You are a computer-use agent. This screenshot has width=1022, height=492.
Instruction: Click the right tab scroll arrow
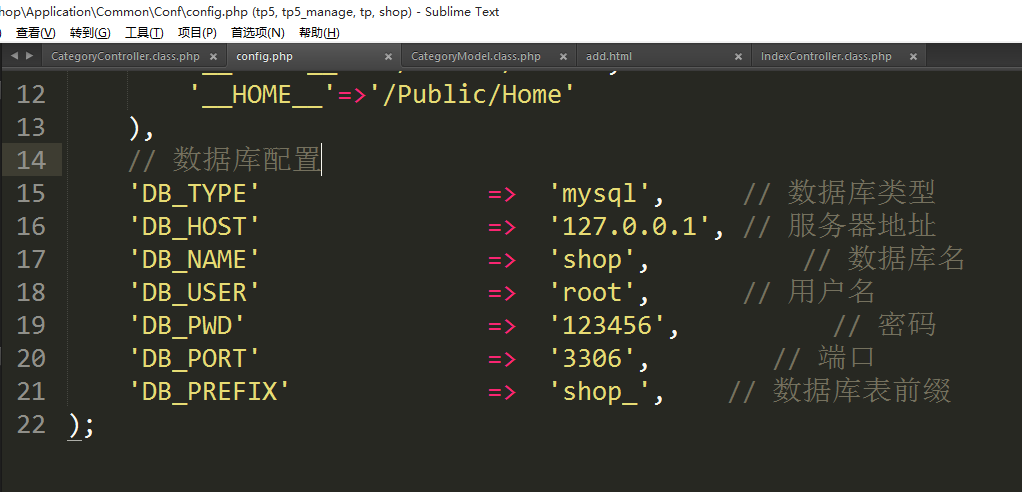point(29,56)
